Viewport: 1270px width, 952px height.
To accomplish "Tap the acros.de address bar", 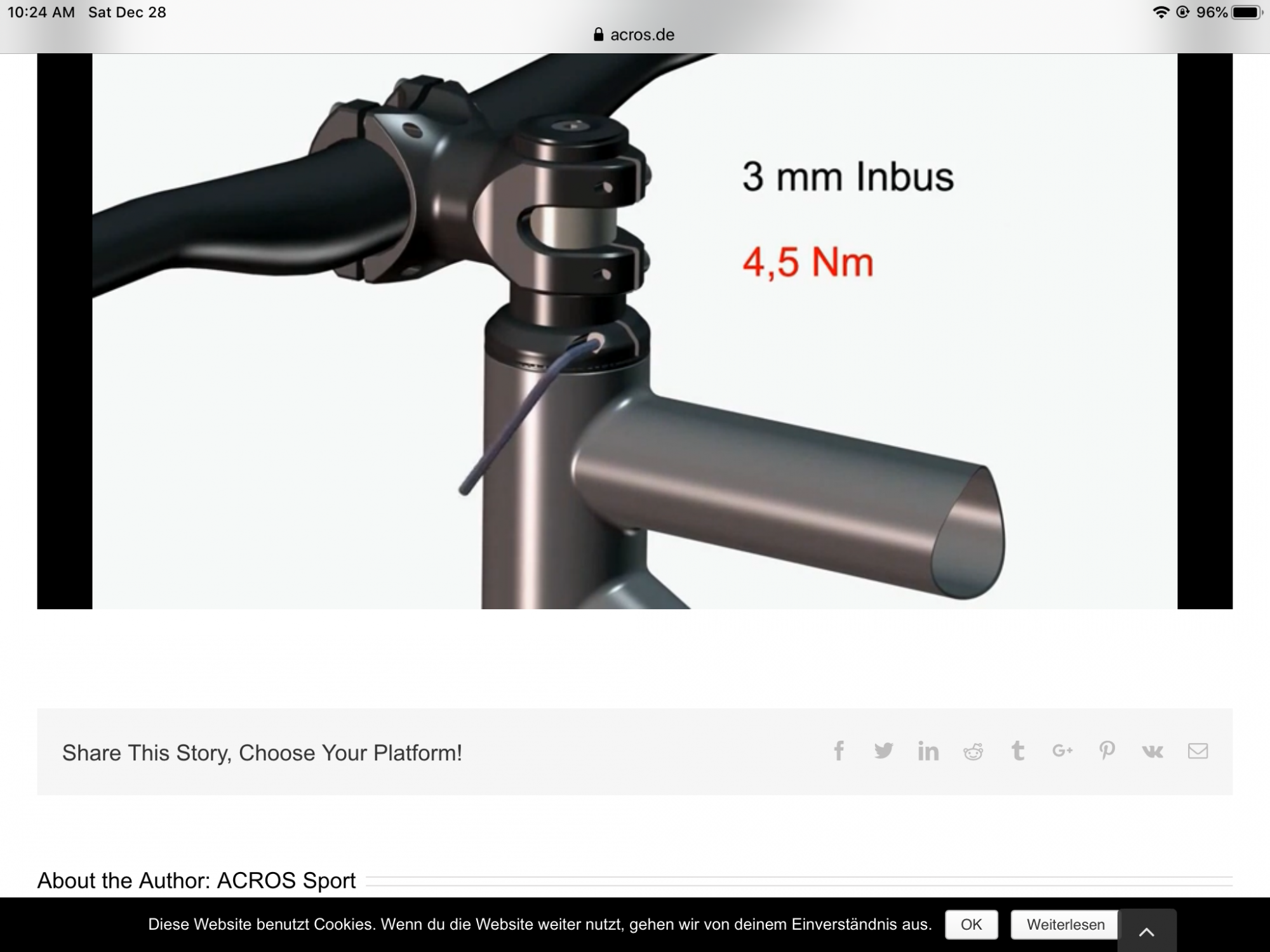I will click(x=634, y=34).
